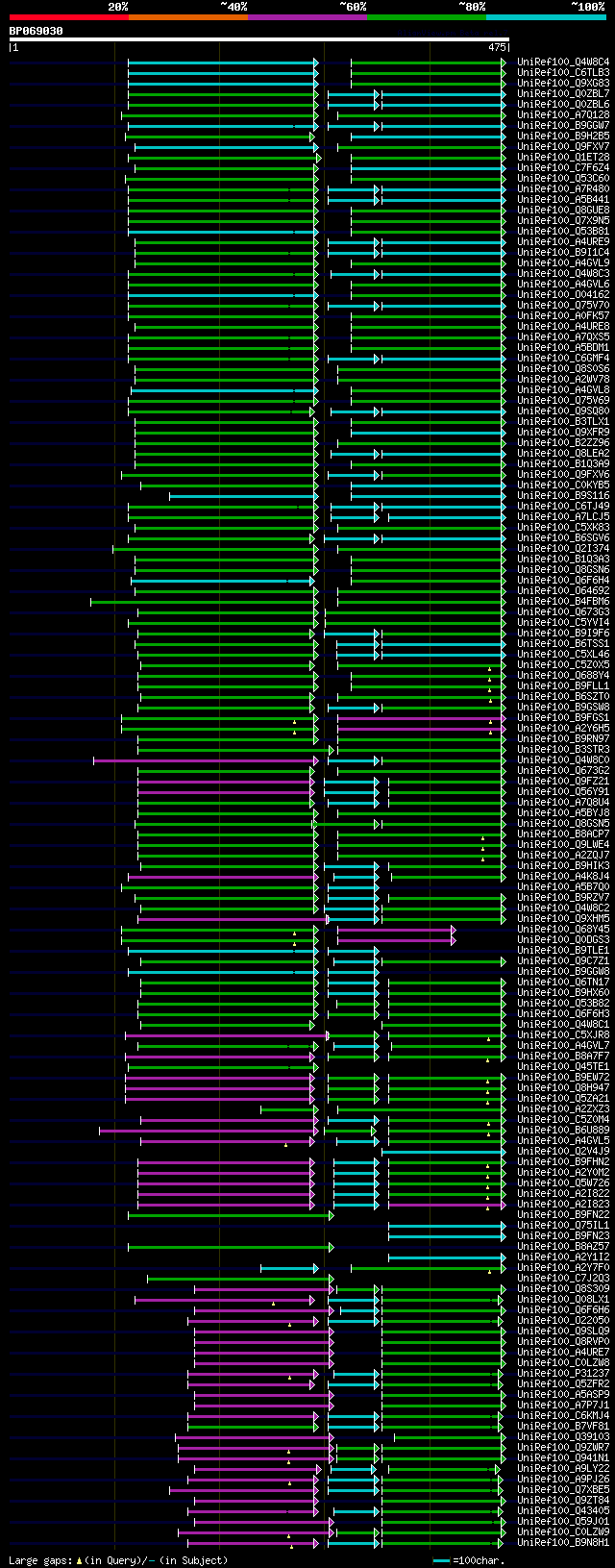
Task: Click label UniRef100_C6GMF4
Action: coord(563,358)
